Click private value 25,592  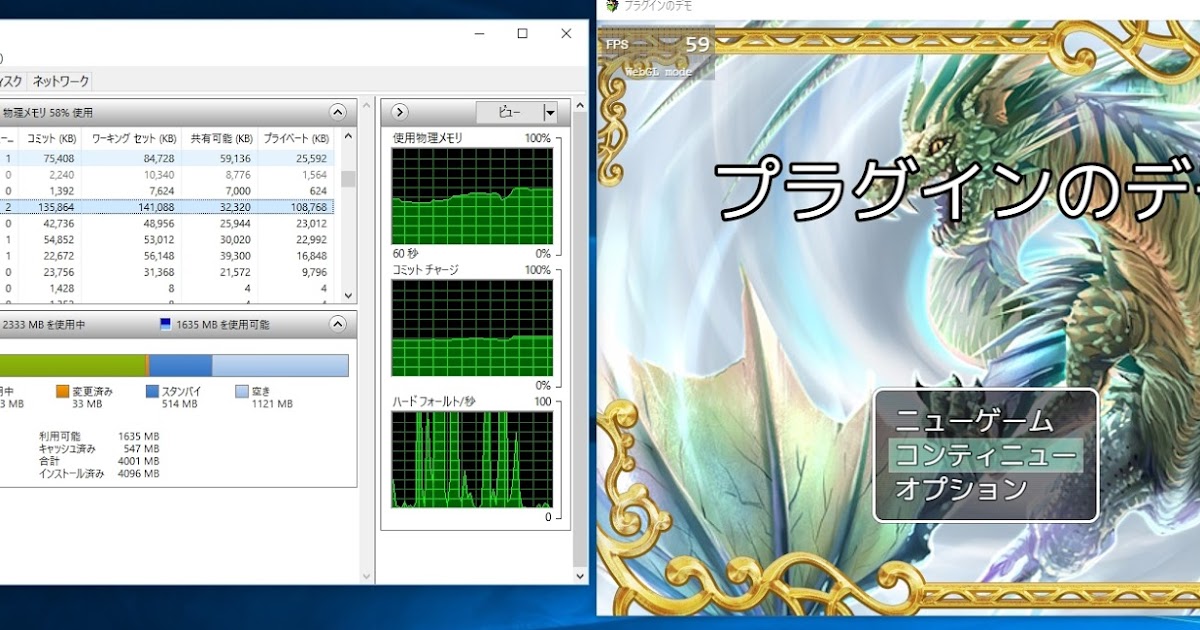310,158
